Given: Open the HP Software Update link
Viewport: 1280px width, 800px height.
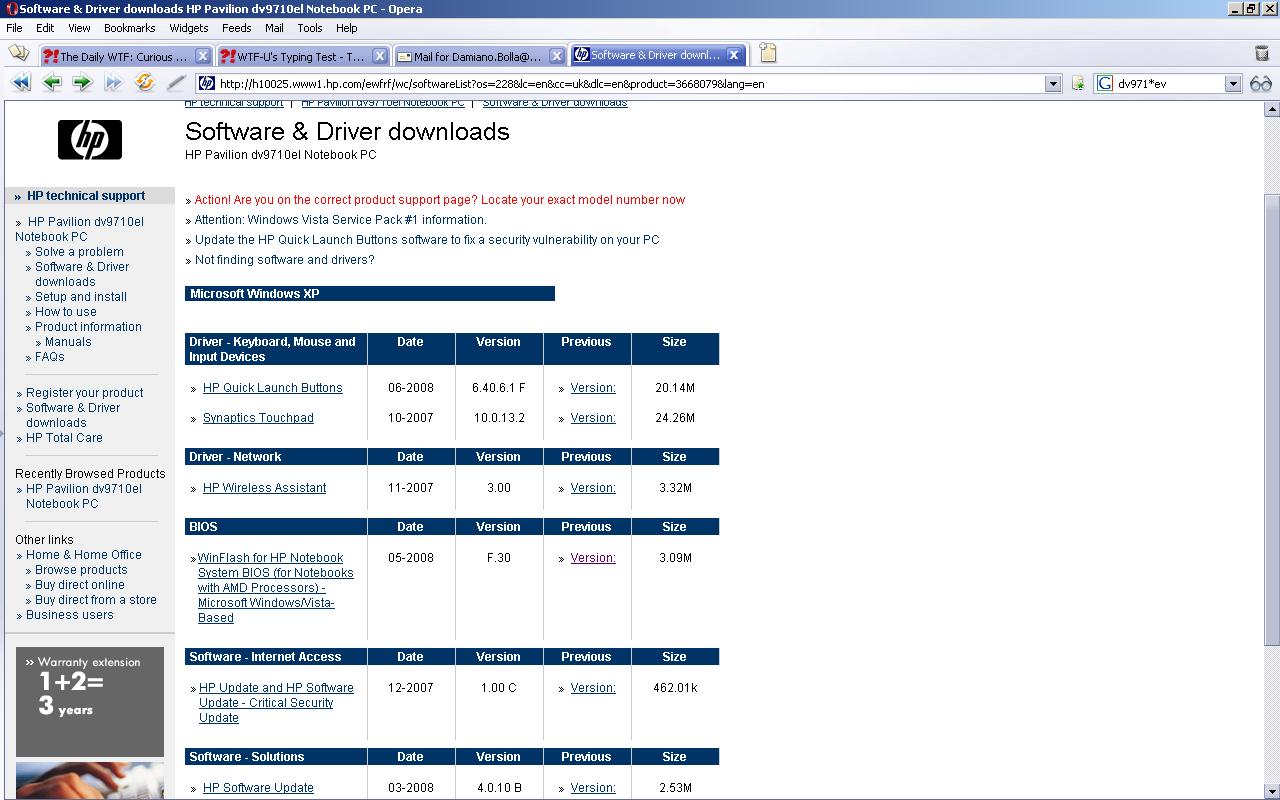Looking at the screenshot, I should [x=258, y=788].
